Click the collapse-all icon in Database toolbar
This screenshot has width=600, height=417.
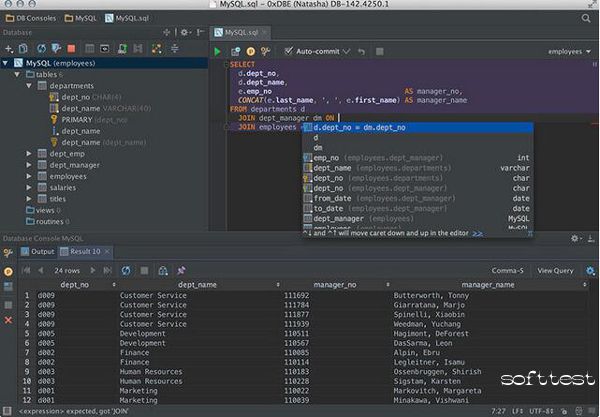[x=174, y=49]
